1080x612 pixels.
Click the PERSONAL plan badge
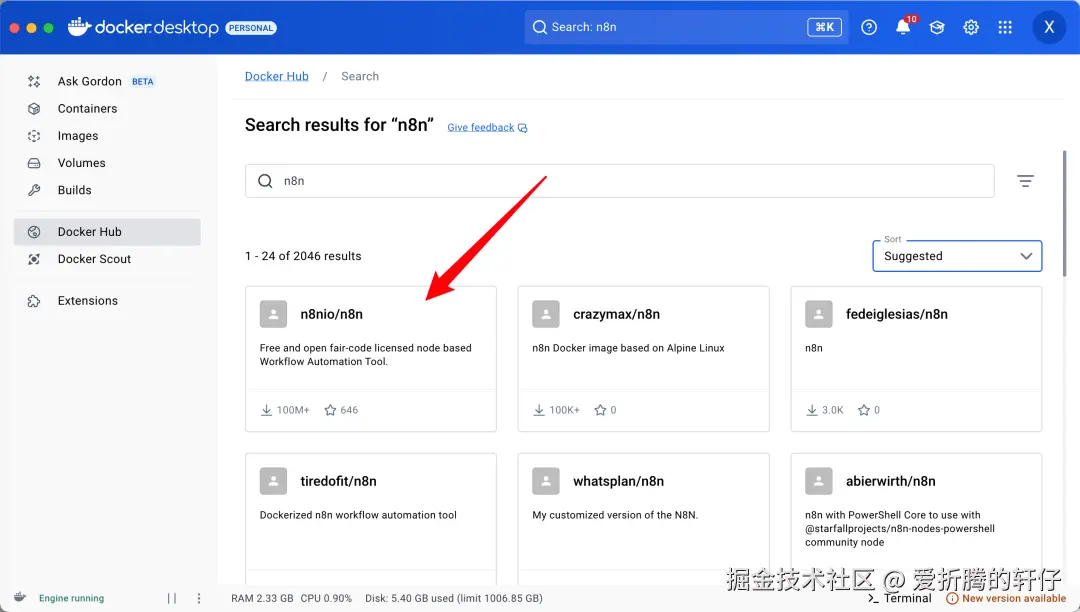pos(251,28)
